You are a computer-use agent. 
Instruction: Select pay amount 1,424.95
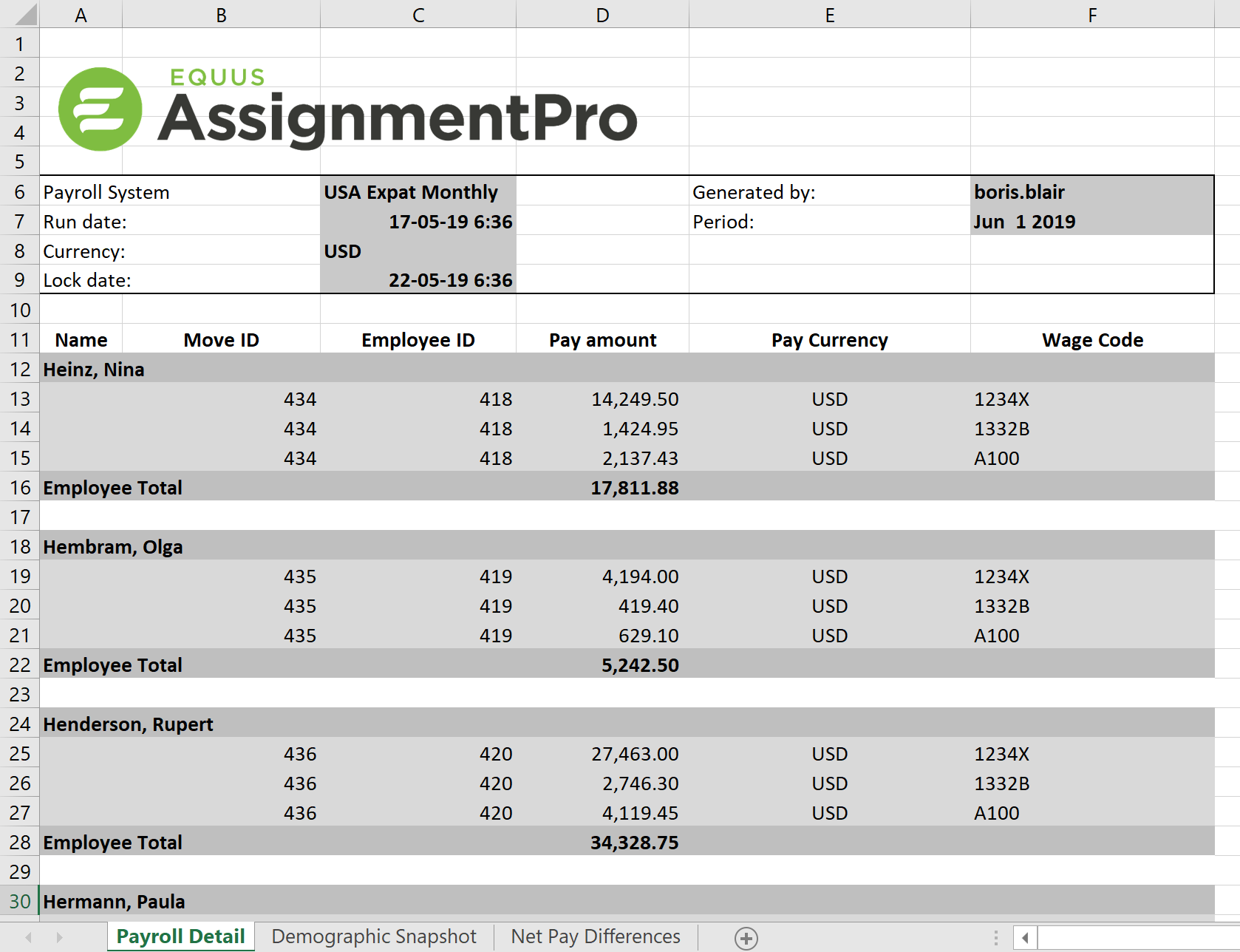(602, 428)
